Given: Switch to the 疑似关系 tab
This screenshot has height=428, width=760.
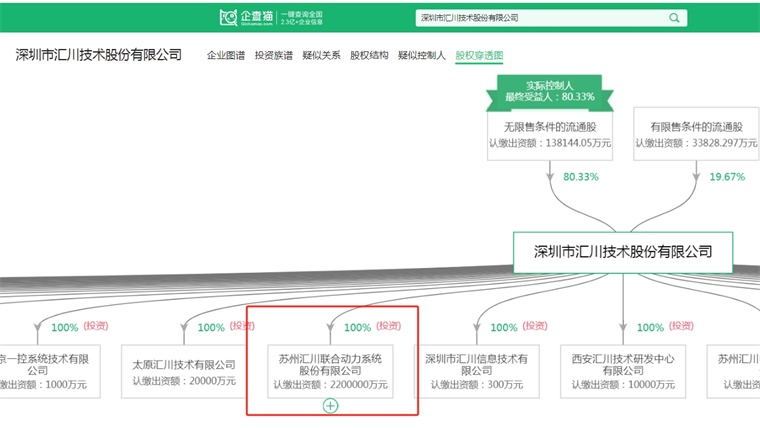Looking at the screenshot, I should click(x=321, y=55).
